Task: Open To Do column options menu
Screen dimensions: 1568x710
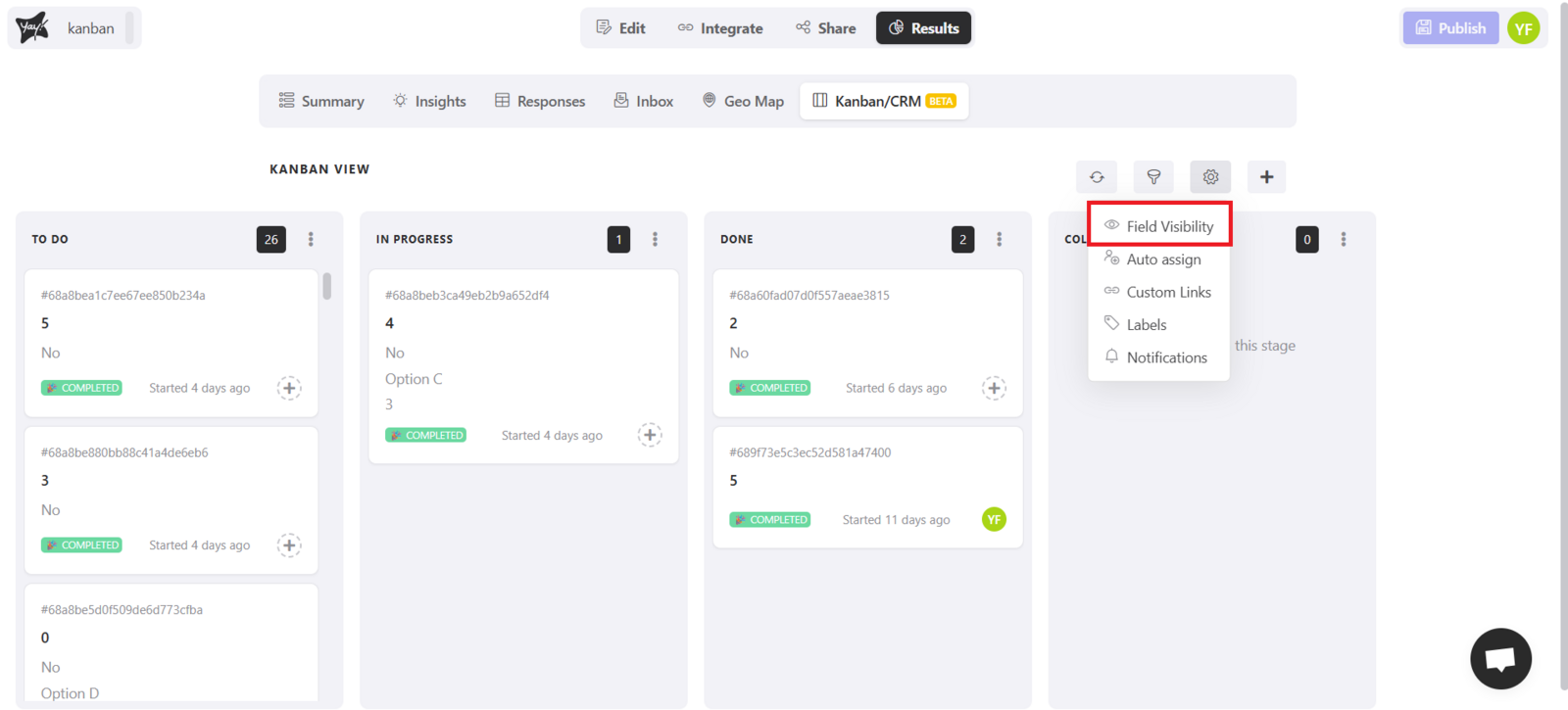Action: [x=311, y=239]
